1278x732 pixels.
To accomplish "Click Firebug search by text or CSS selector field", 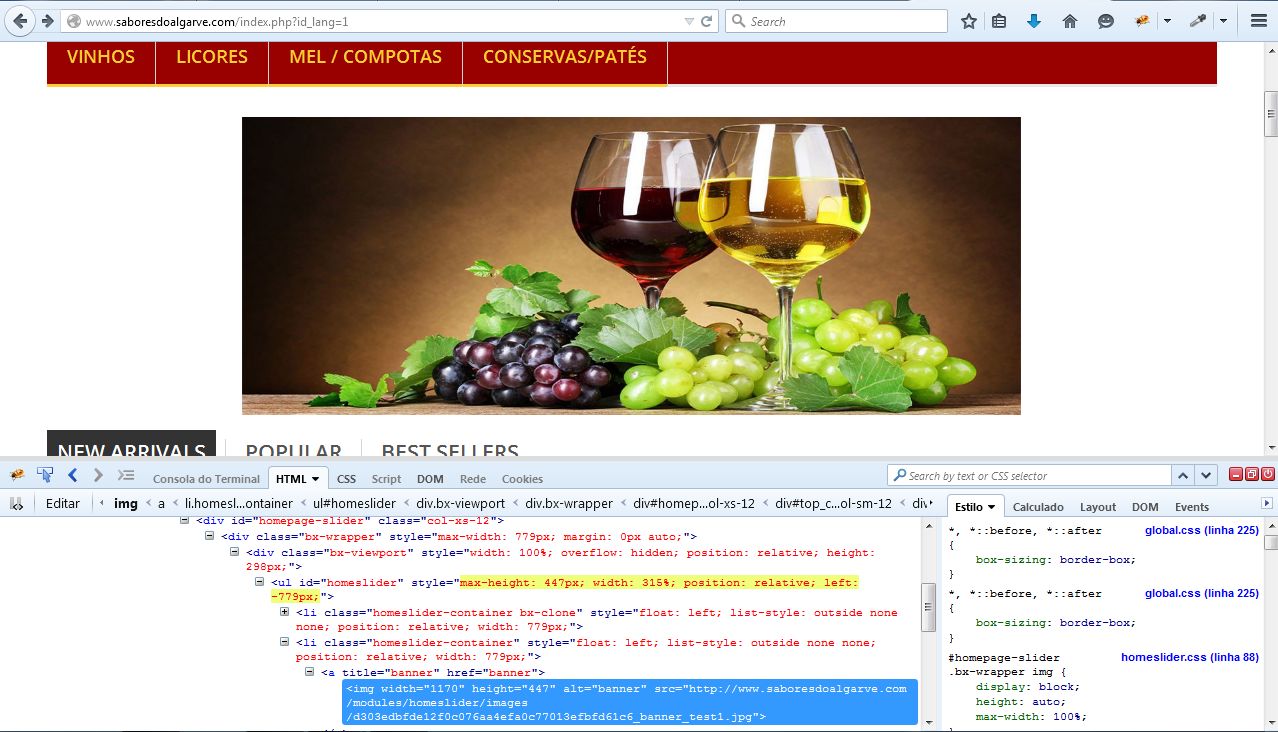I will (x=1028, y=476).
